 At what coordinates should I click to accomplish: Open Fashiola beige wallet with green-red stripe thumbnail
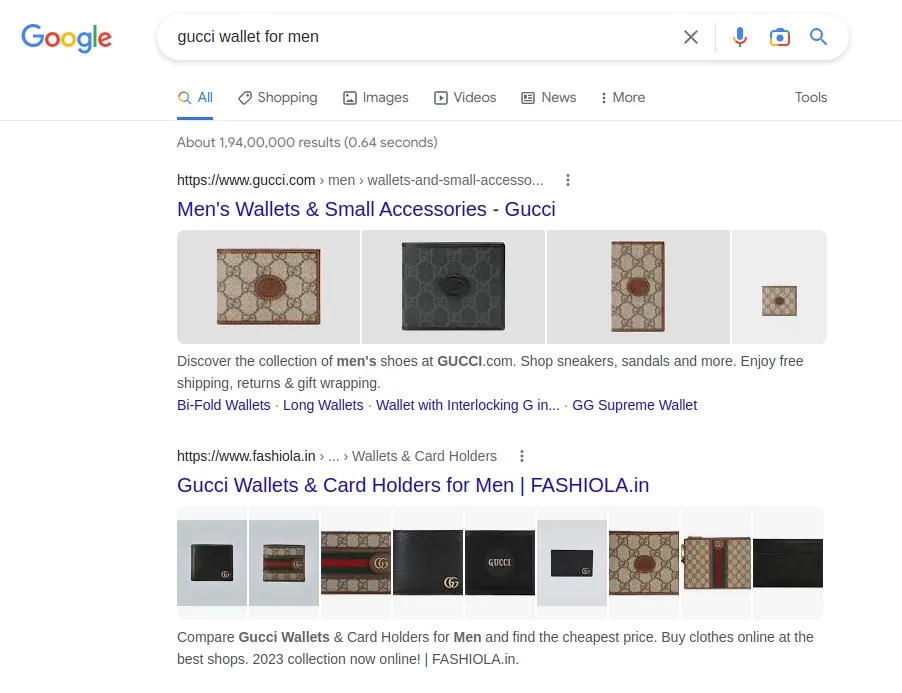pyautogui.click(x=356, y=563)
